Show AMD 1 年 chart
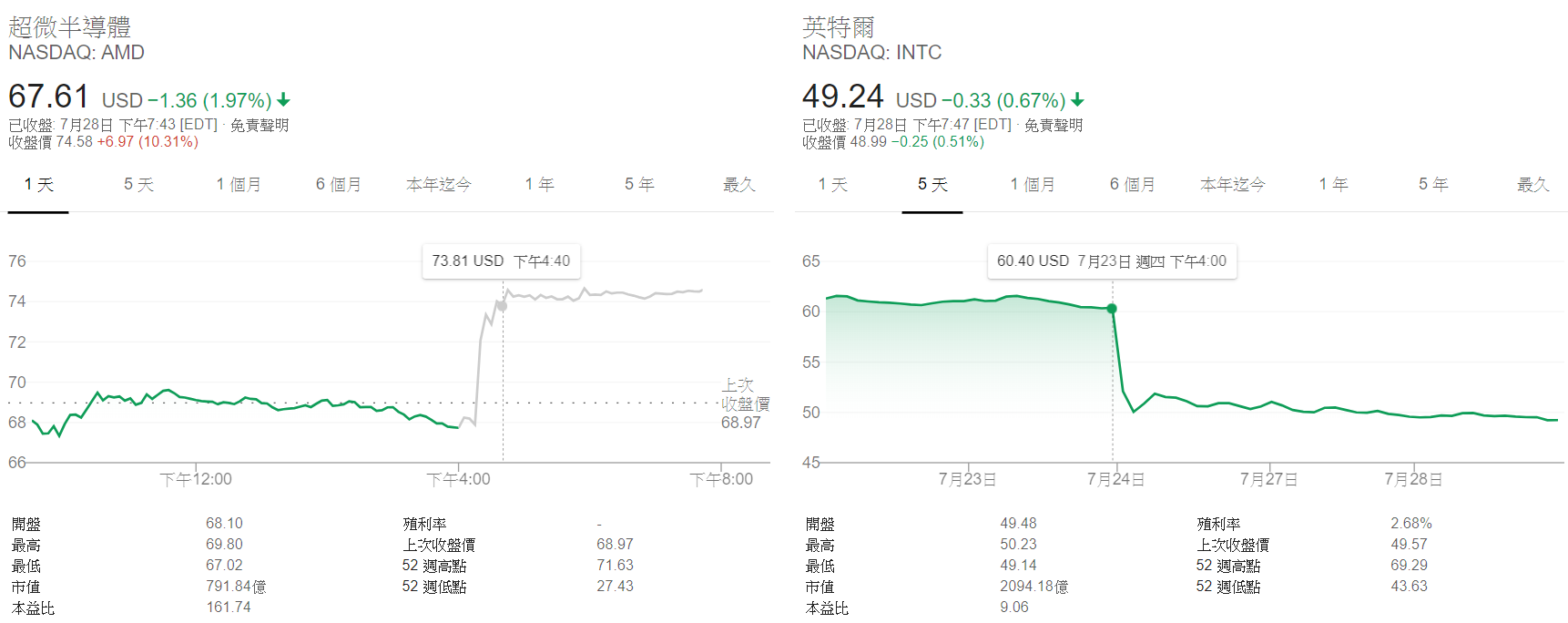This screenshot has height=623, width=1568. (x=539, y=185)
